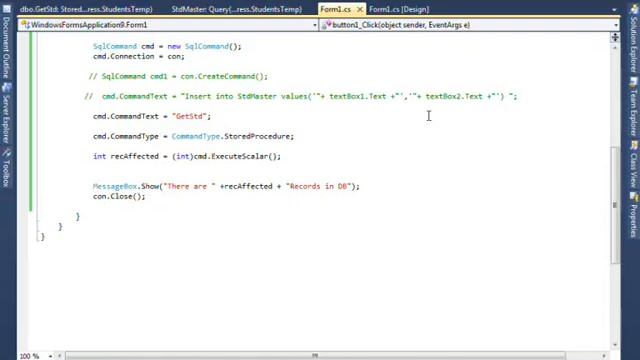The width and height of the screenshot is (640, 360).
Task: Expand the button1_Click member dropdown
Action: pyautogui.click(x=616, y=25)
